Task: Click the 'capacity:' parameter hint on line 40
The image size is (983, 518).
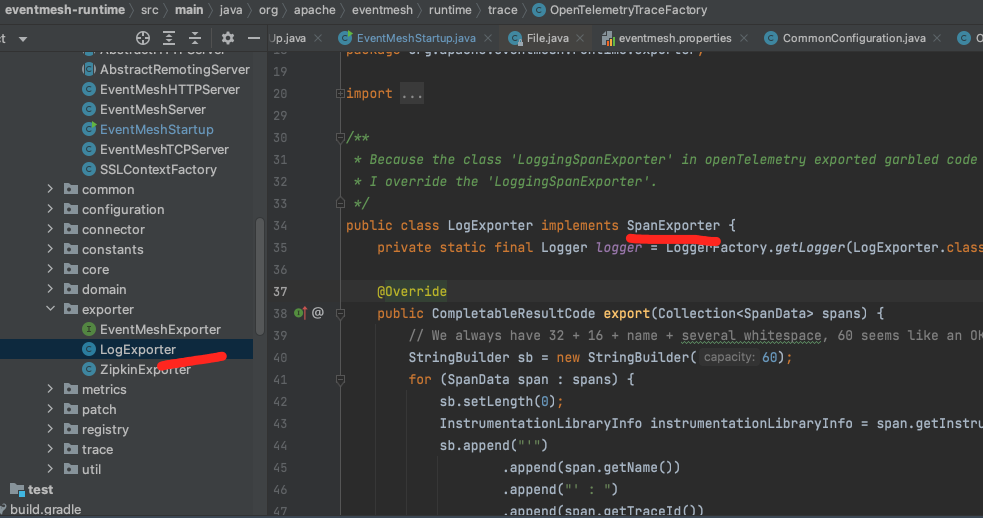Action: pos(728,357)
